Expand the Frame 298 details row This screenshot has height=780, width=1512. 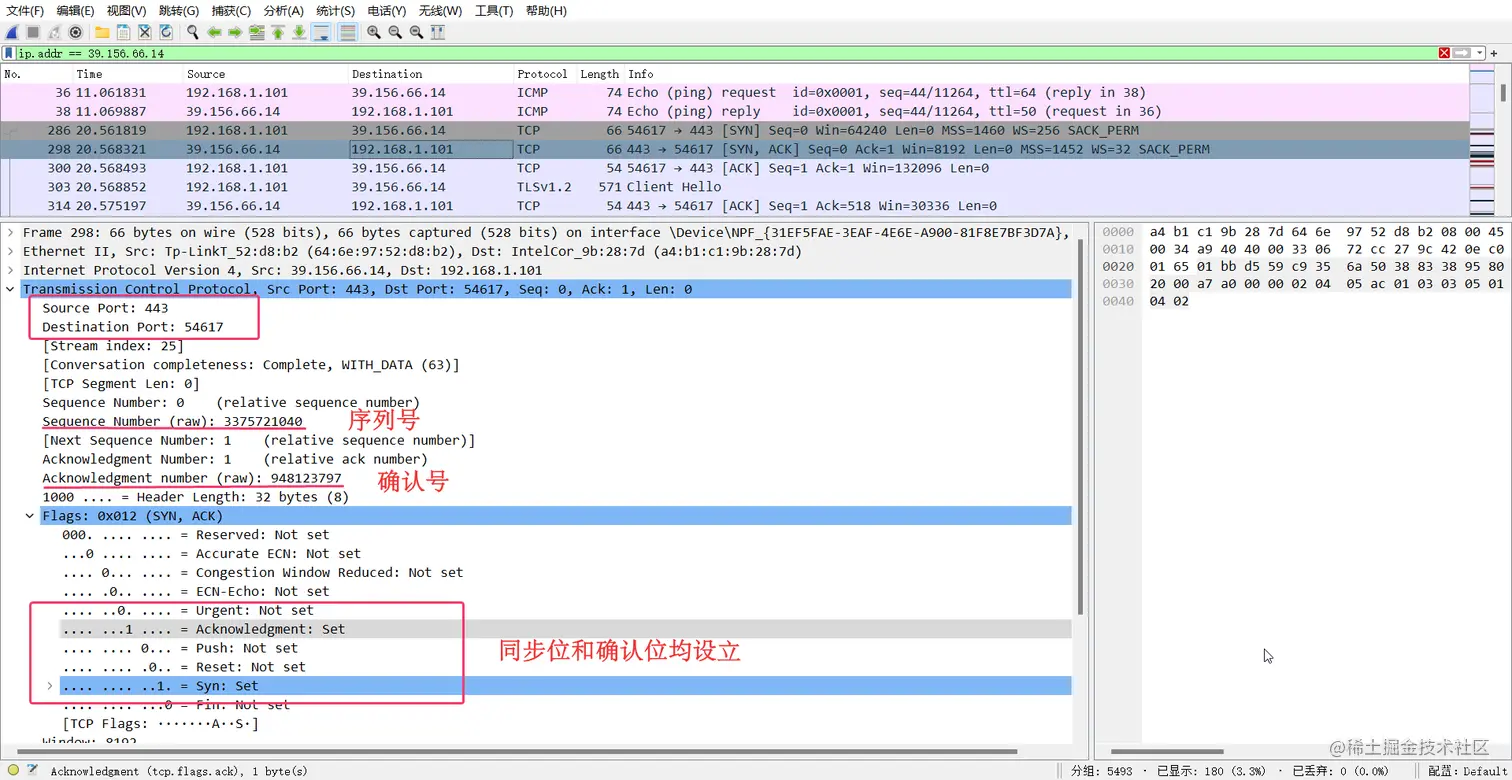[x=11, y=232]
